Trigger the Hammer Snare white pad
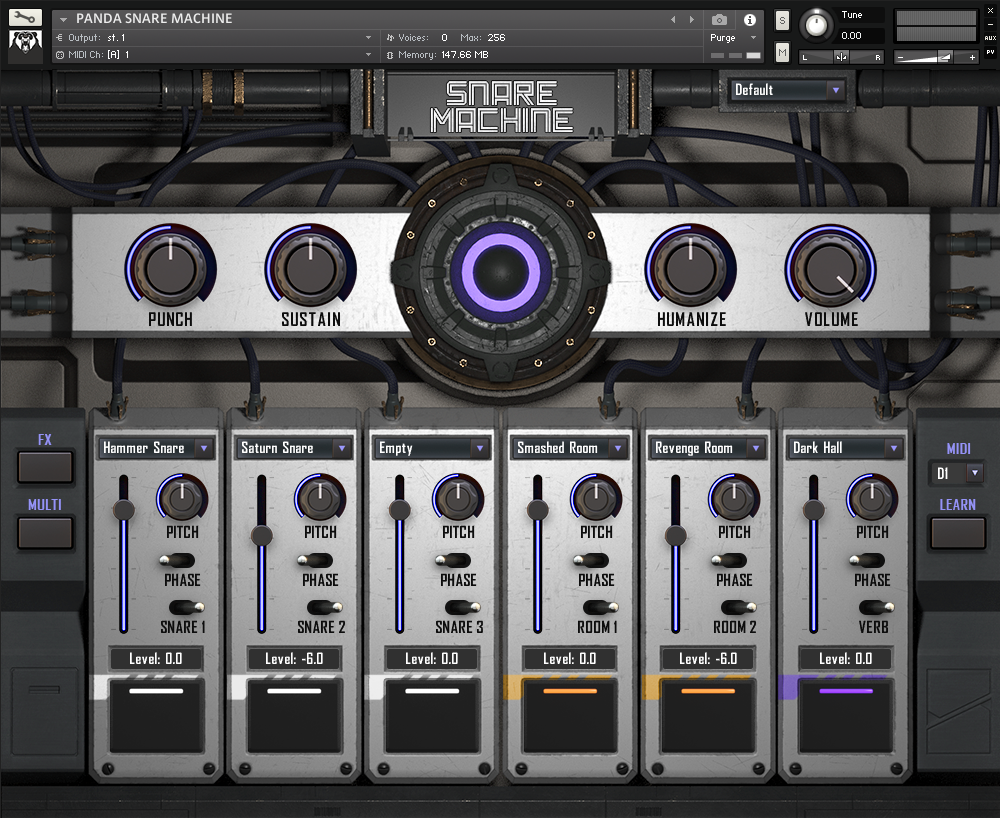This screenshot has height=818, width=1000. (x=156, y=716)
